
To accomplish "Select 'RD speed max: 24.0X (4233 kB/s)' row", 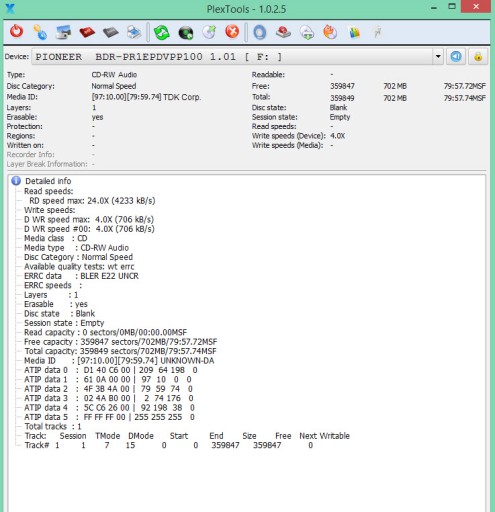I will pyautogui.click(x=92, y=201).
